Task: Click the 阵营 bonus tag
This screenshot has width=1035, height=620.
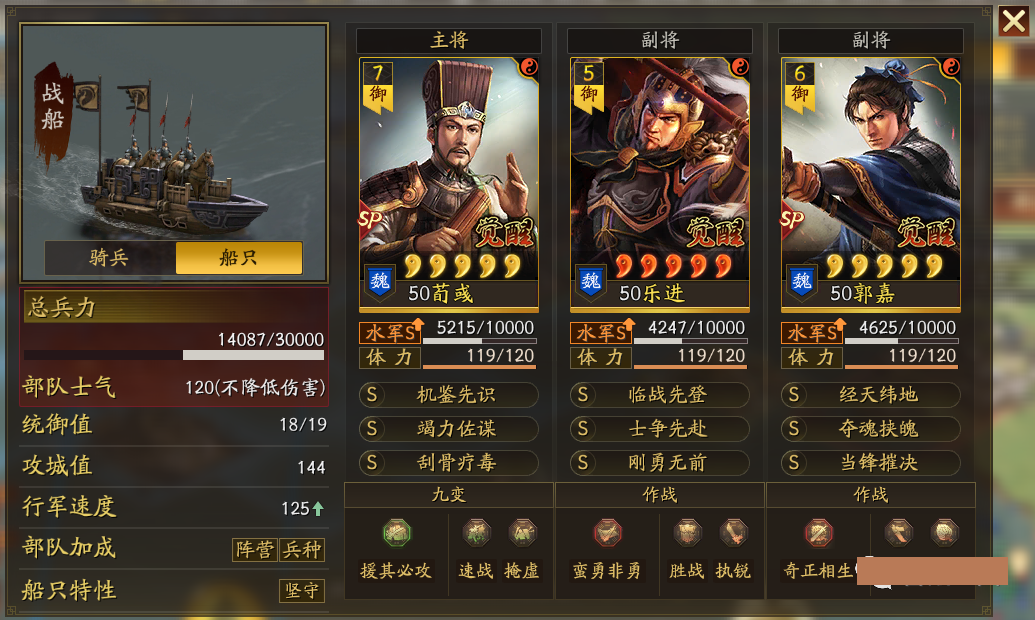Action: [255, 549]
